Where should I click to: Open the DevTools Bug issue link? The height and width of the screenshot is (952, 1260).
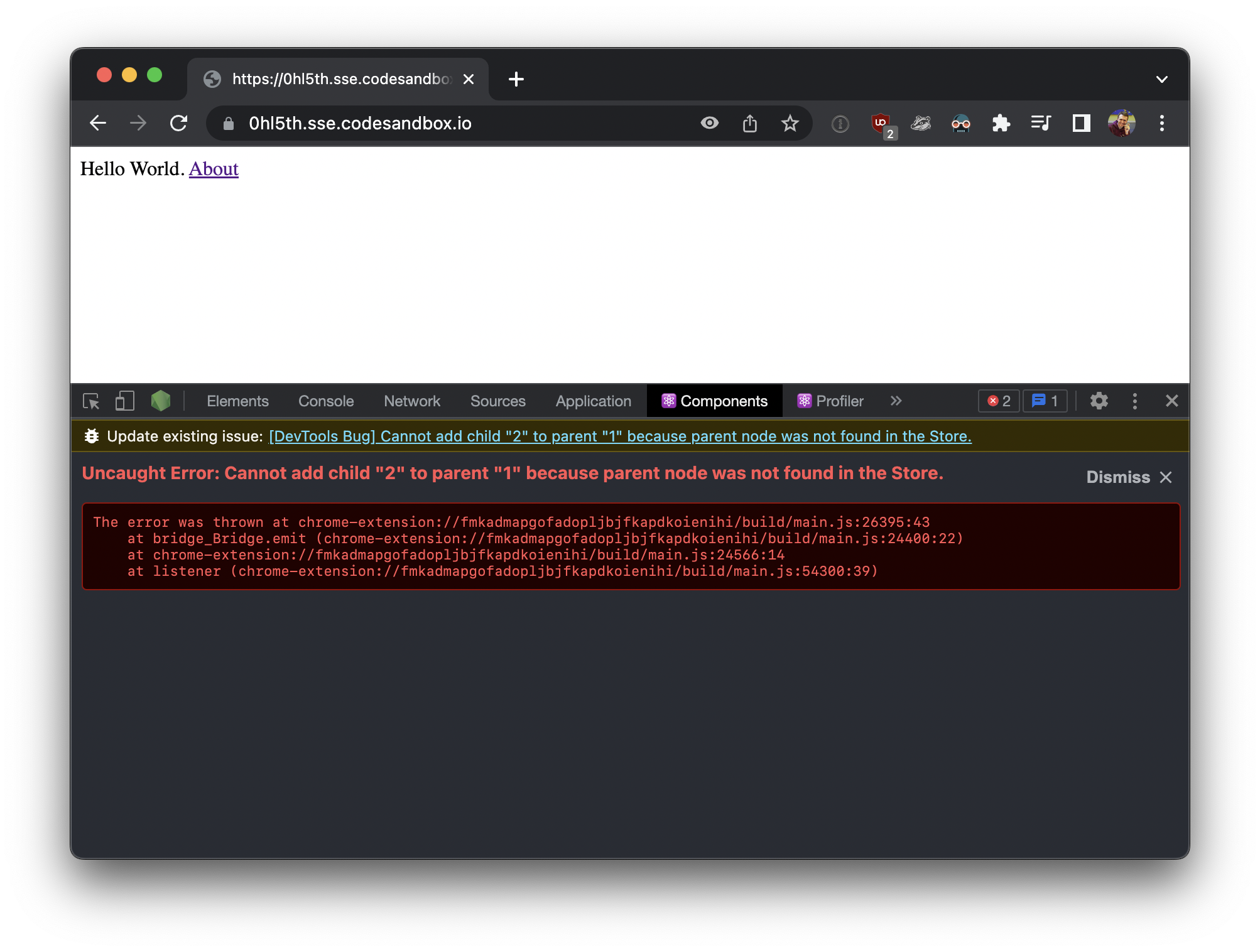click(x=620, y=436)
